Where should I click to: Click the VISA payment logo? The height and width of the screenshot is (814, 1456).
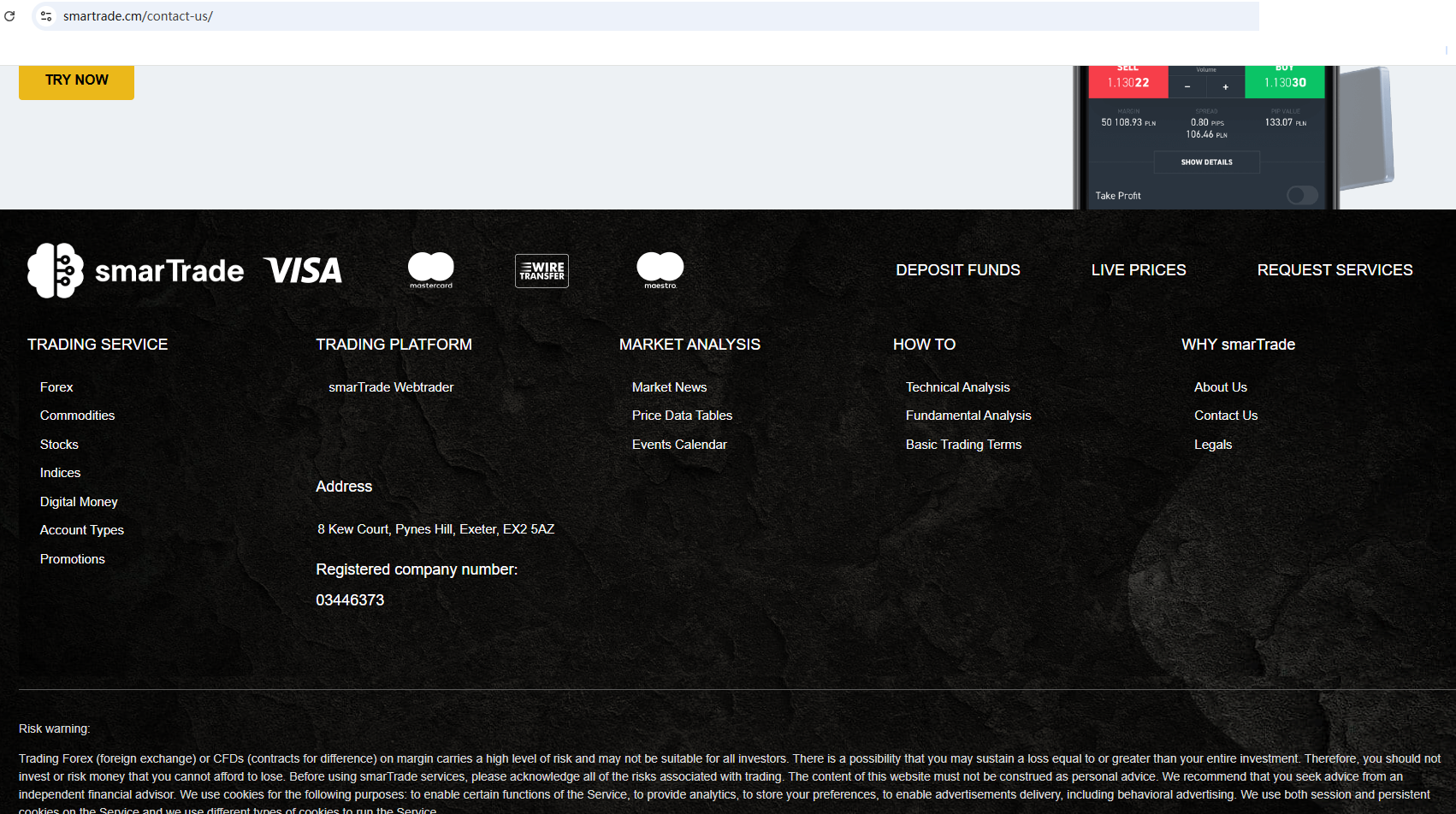pyautogui.click(x=303, y=270)
